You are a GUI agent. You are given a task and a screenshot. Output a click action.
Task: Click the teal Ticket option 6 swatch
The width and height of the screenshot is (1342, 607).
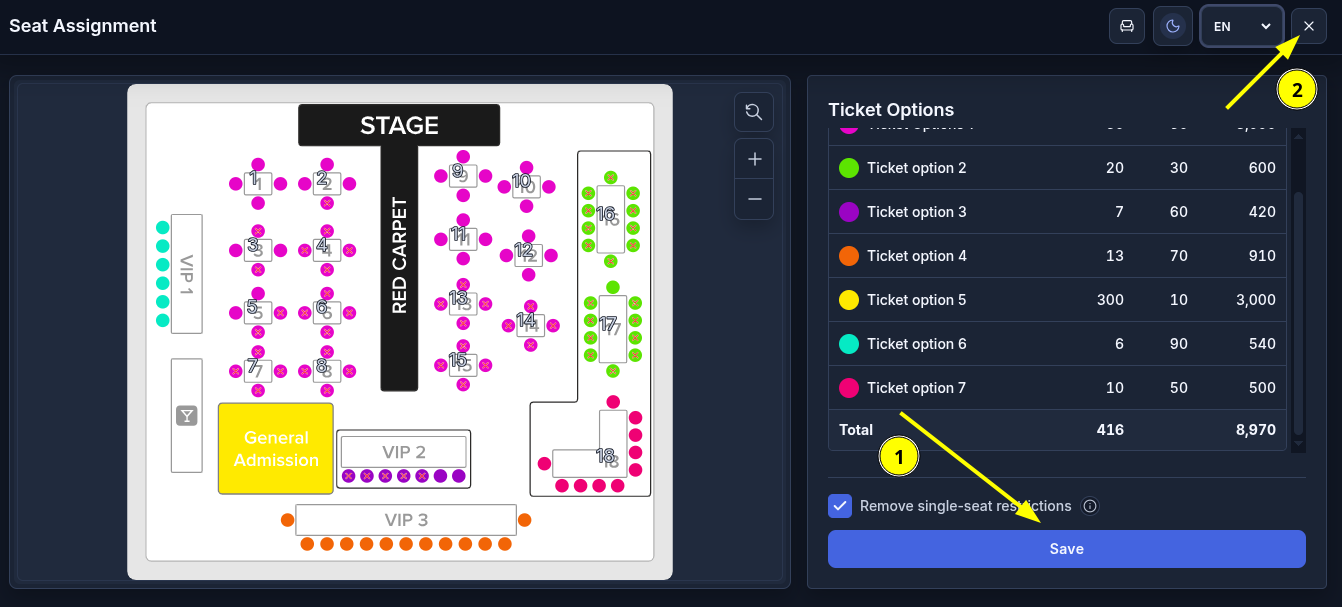[849, 344]
